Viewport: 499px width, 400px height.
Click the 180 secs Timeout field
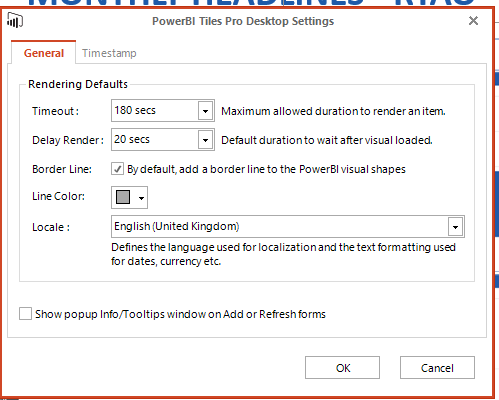[x=155, y=110]
